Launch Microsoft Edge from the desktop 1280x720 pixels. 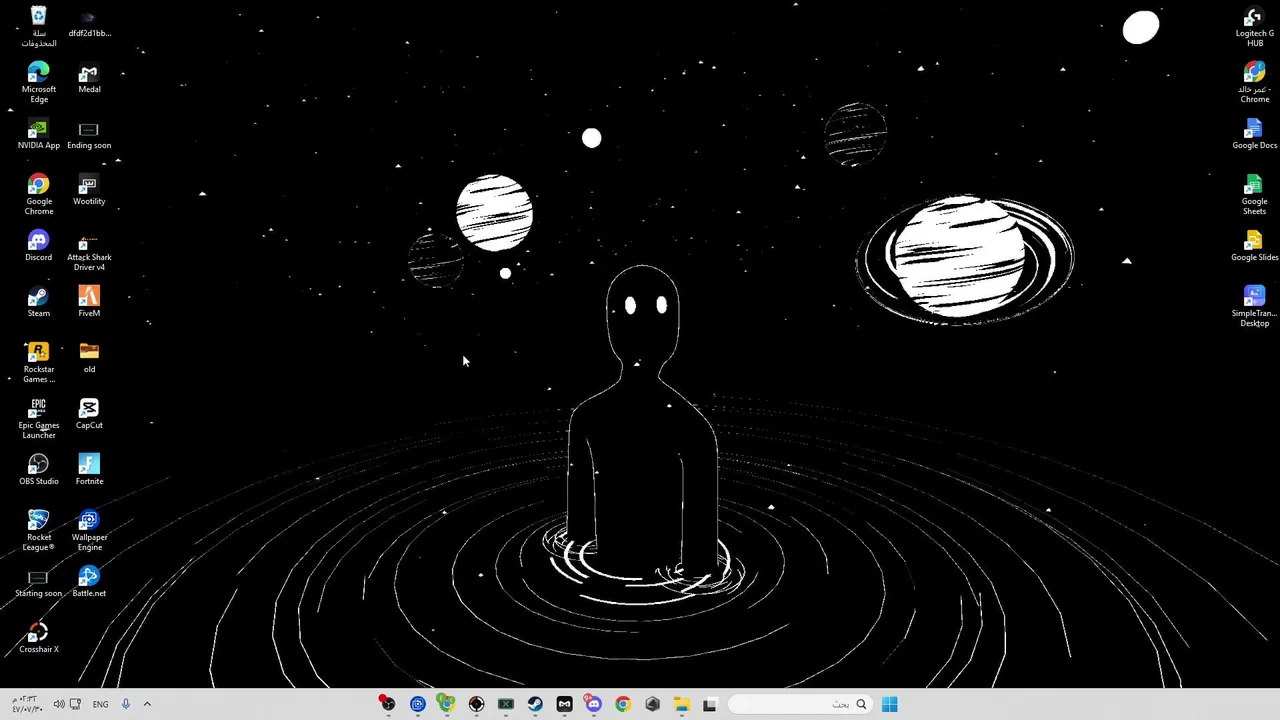click(x=38, y=82)
